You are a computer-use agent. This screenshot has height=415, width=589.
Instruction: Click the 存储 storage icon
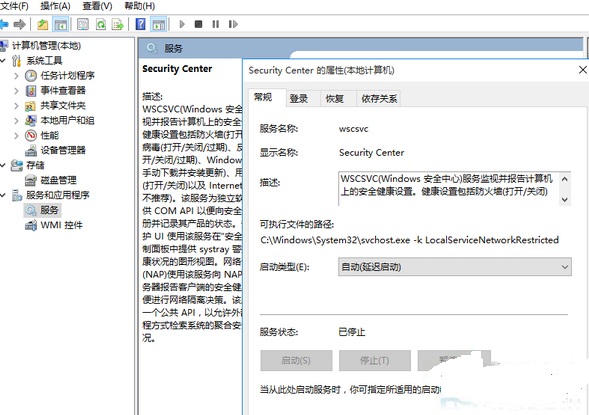point(17,165)
